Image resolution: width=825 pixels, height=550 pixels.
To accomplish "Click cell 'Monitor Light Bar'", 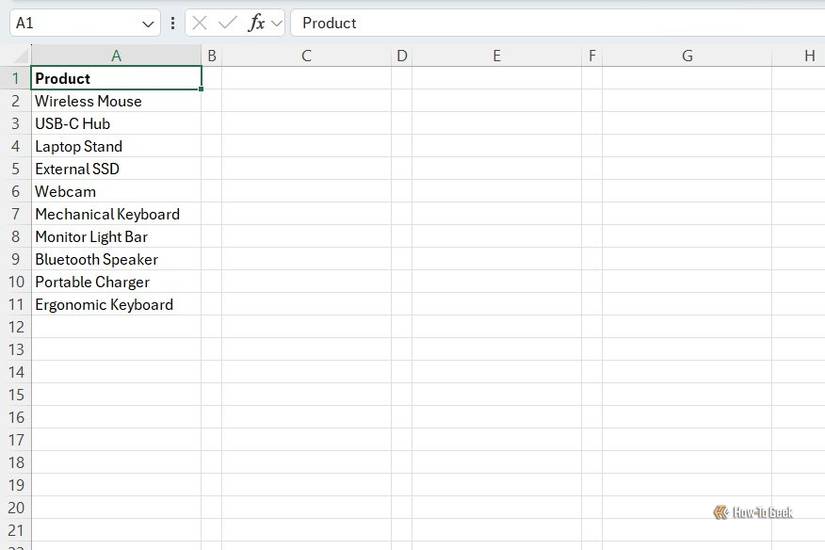I will coord(116,237).
